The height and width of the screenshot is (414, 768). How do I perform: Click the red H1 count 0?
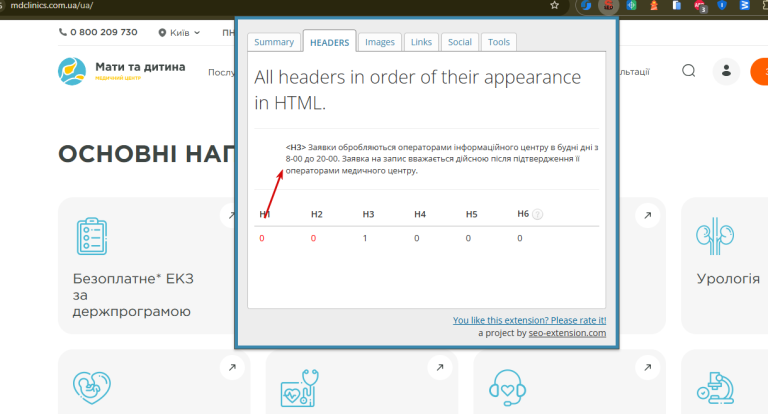tap(262, 238)
